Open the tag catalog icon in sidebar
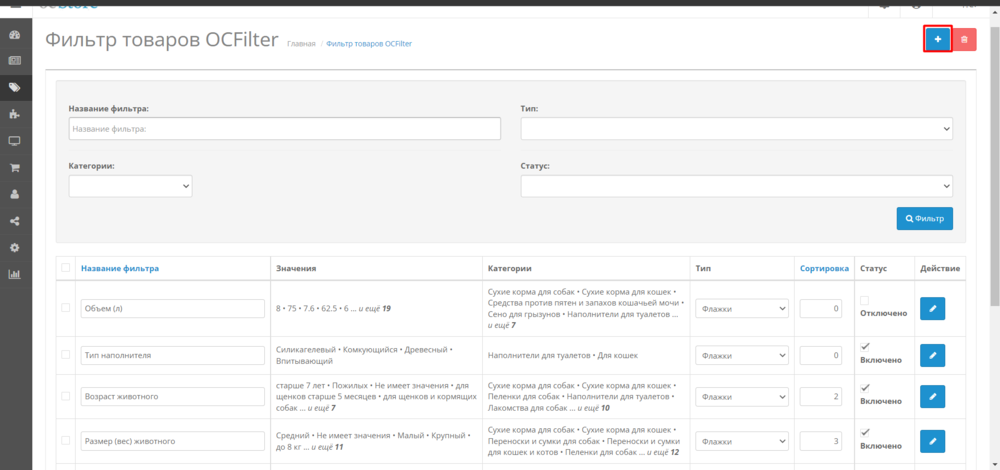 [15, 88]
